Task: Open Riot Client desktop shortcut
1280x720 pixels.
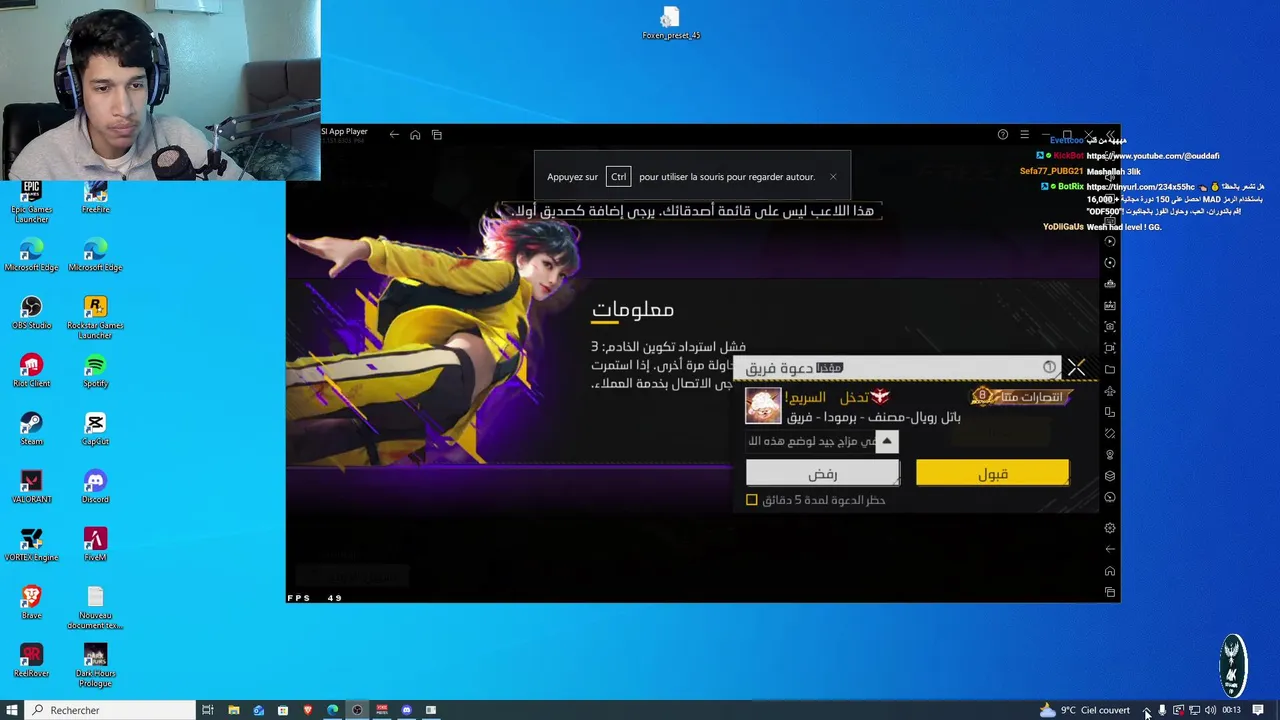Action: coord(31,371)
